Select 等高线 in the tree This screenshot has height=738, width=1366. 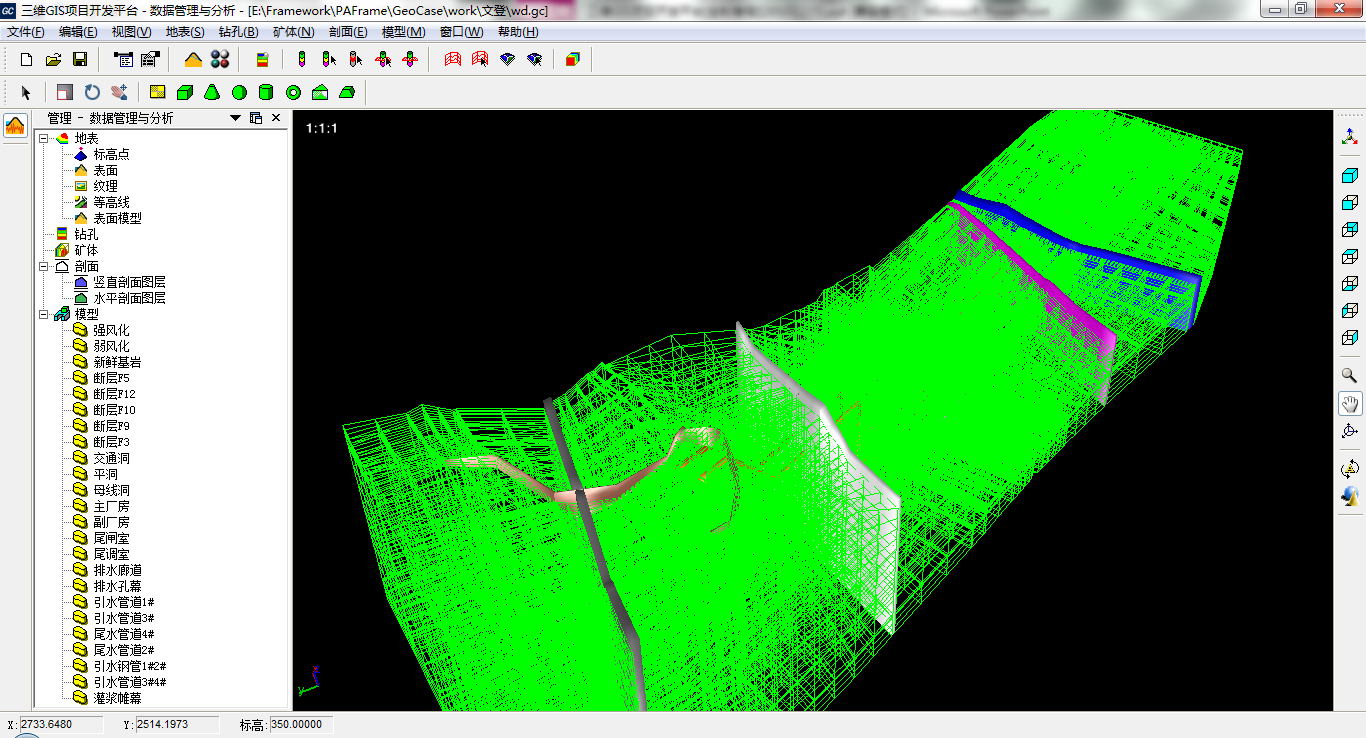point(111,202)
